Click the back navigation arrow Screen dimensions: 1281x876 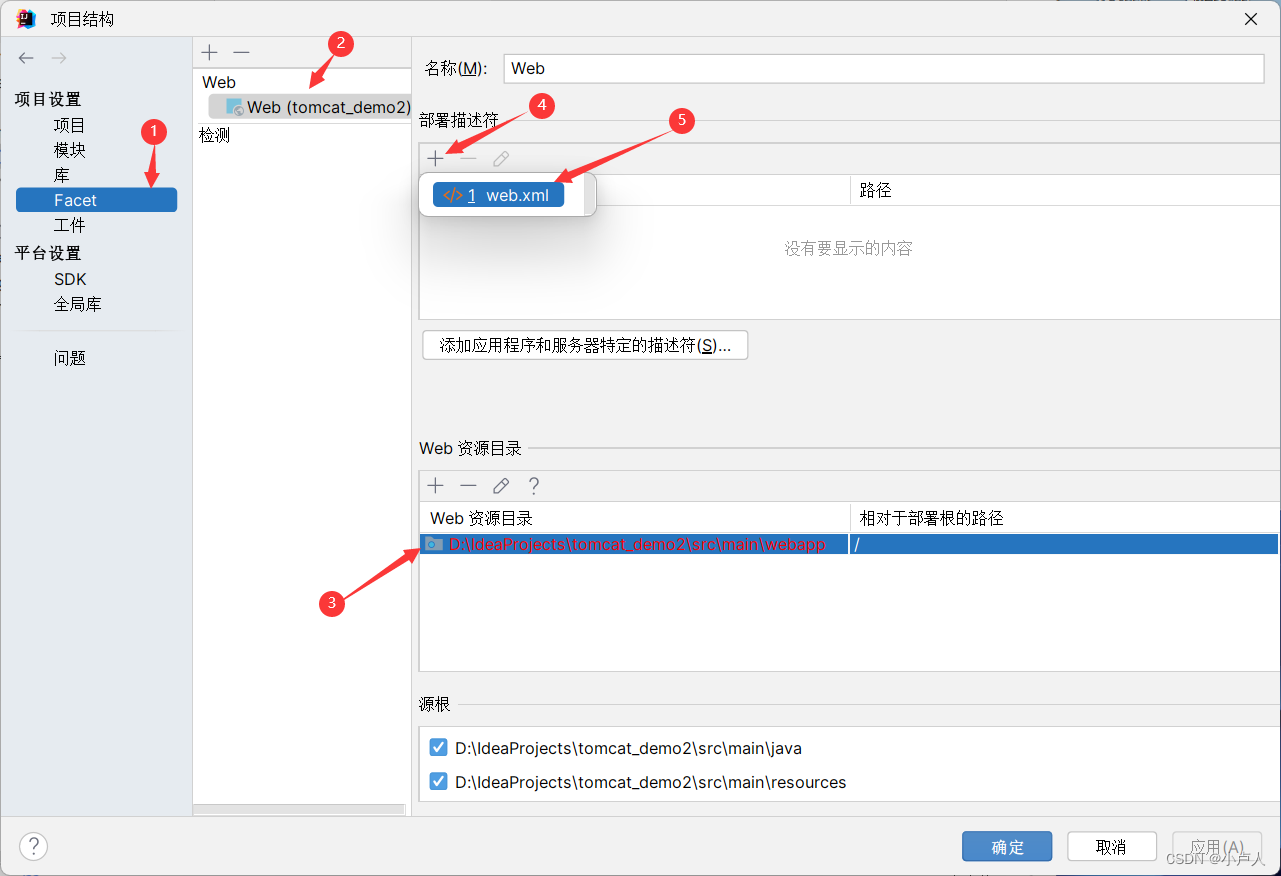point(25,57)
